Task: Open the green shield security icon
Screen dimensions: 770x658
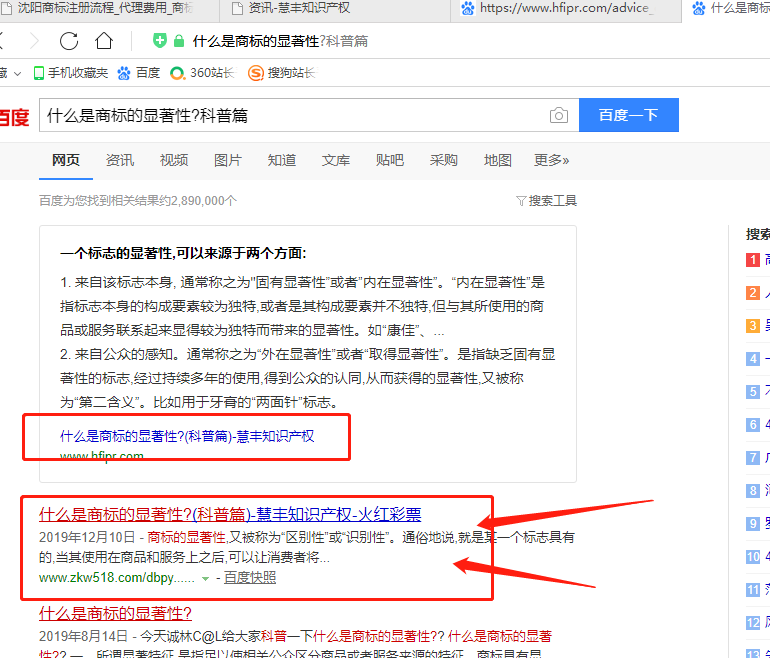Action: coord(160,41)
